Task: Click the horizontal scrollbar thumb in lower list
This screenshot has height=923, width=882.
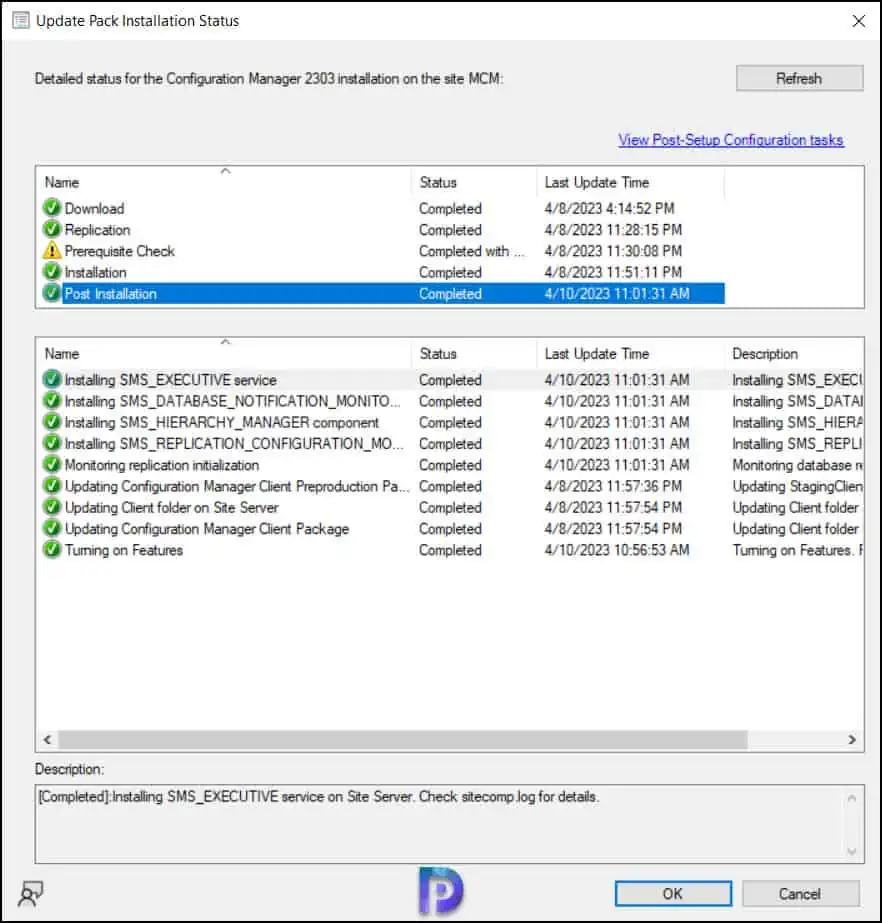Action: tap(403, 739)
